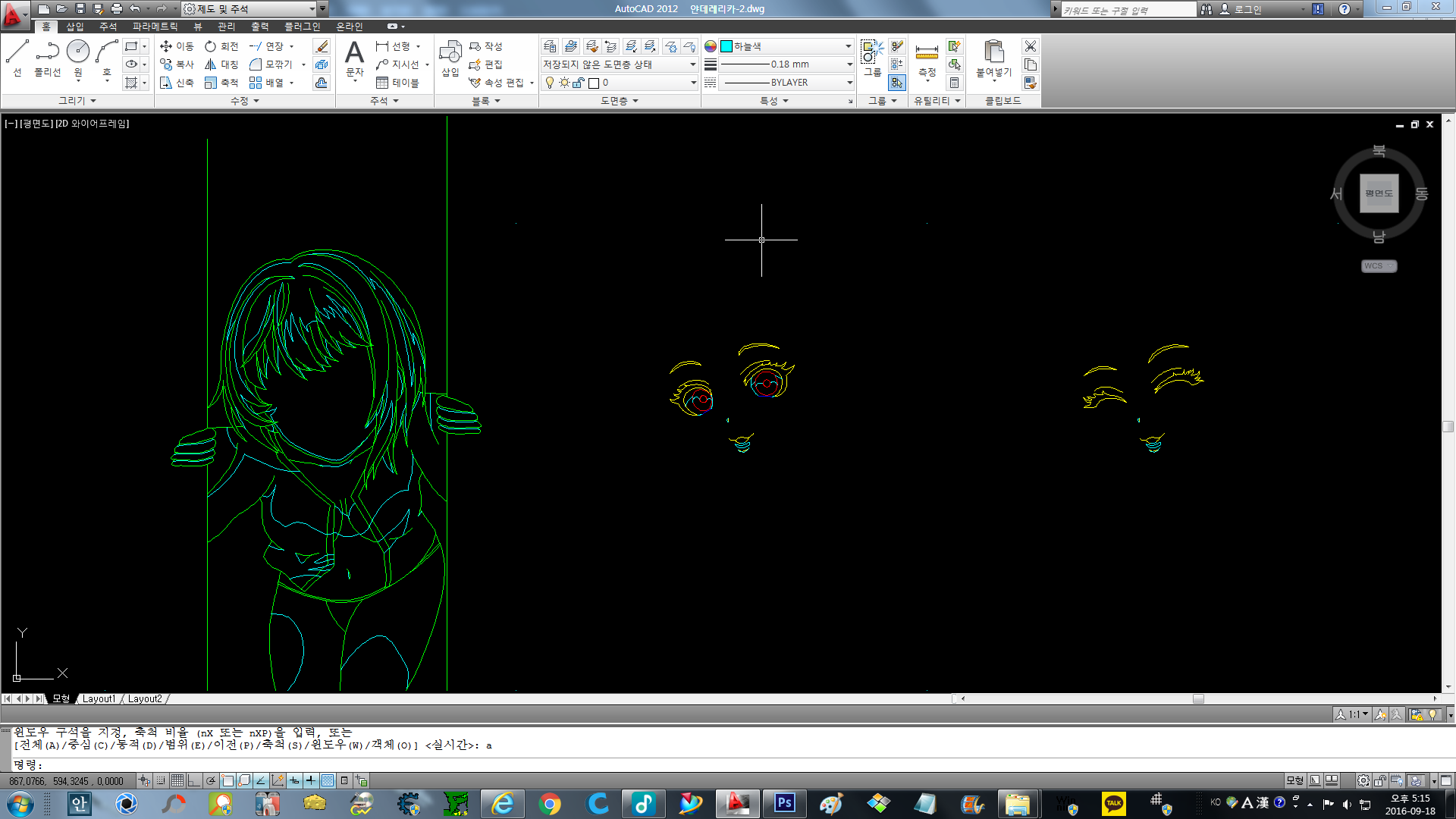Click the 로그인 sign-in button

pos(1240,9)
